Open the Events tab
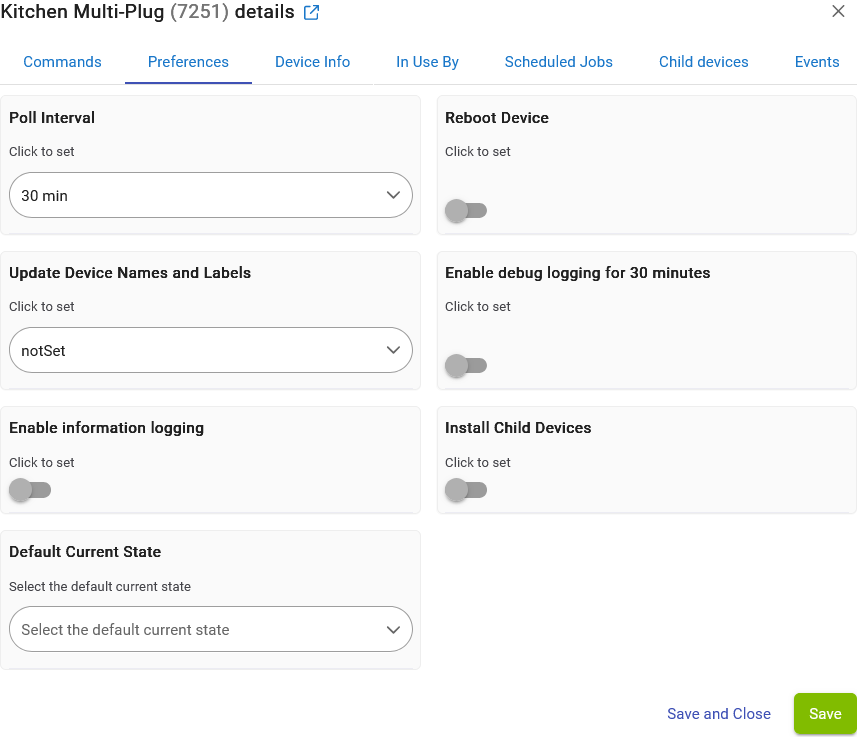Image resolution: width=865 pixels, height=737 pixels. coord(816,62)
